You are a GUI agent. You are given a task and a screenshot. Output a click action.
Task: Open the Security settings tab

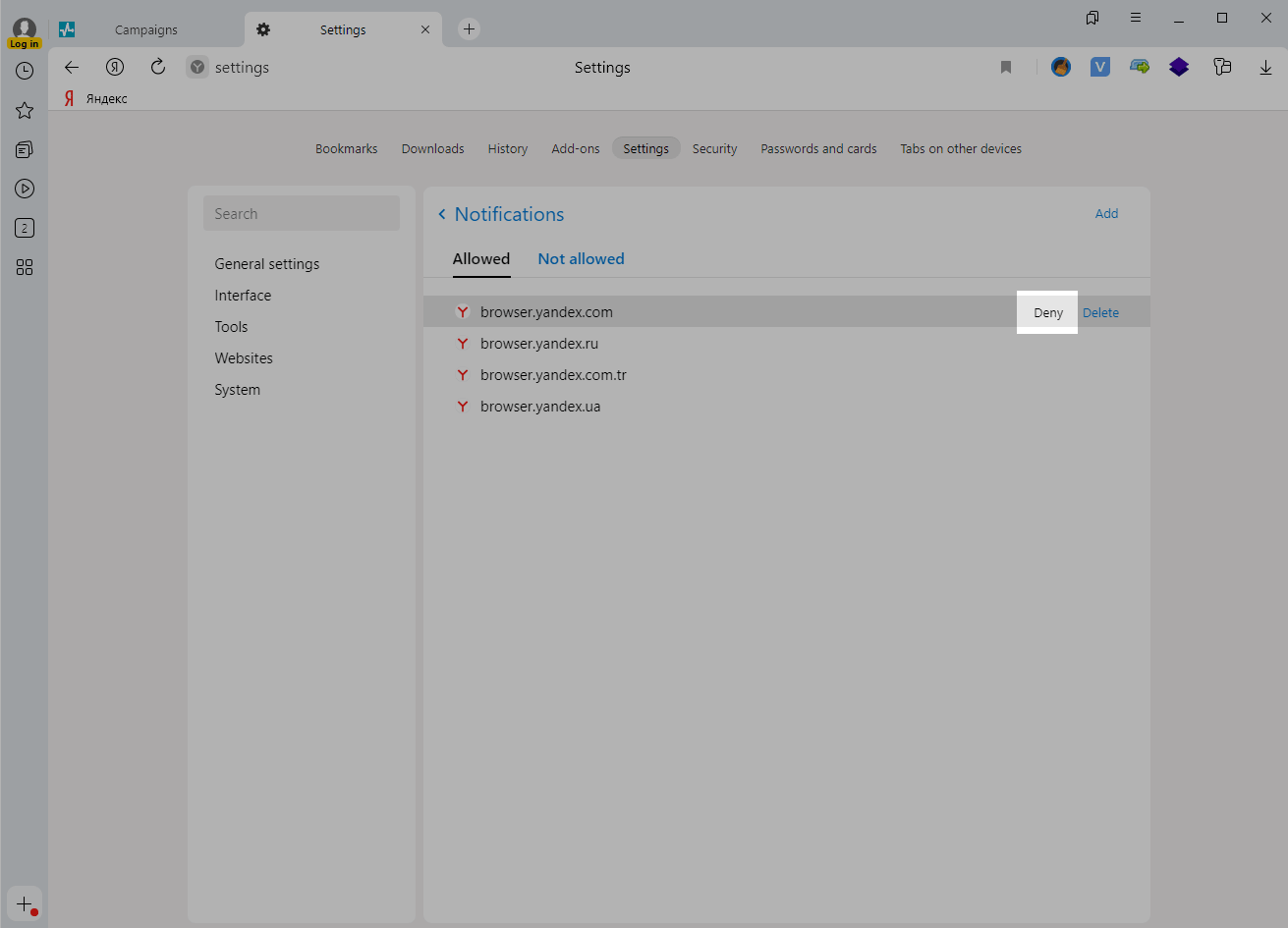(x=714, y=149)
